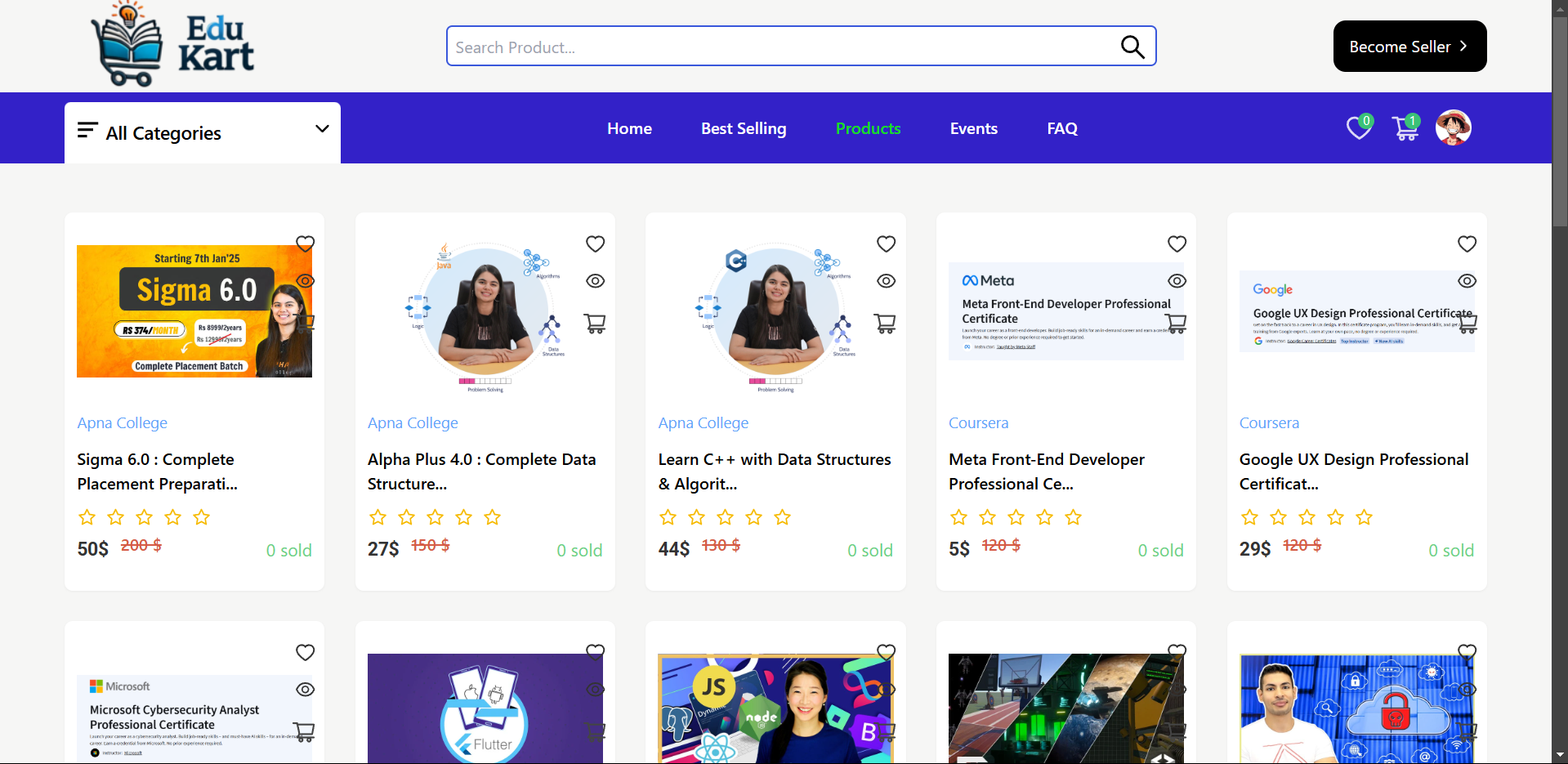The width and height of the screenshot is (1568, 764).
Task: Wishlist Meta Front-End Developer course
Action: click(1177, 243)
